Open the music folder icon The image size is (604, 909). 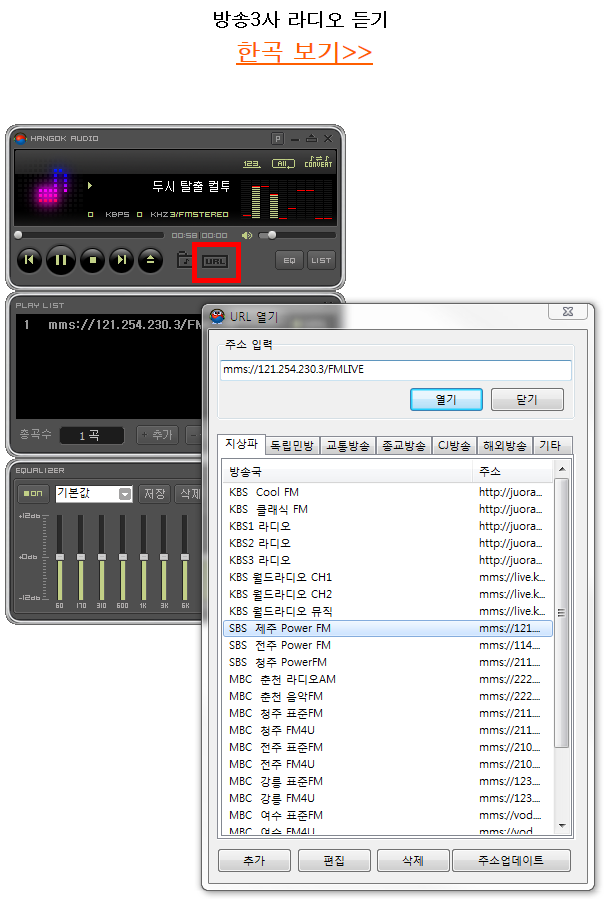click(x=184, y=260)
